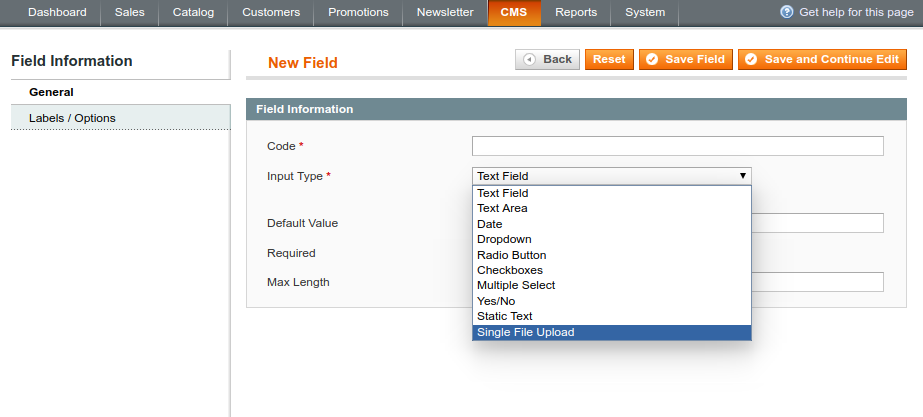Open the Catalog menu
This screenshot has width=923, height=417.
click(194, 13)
